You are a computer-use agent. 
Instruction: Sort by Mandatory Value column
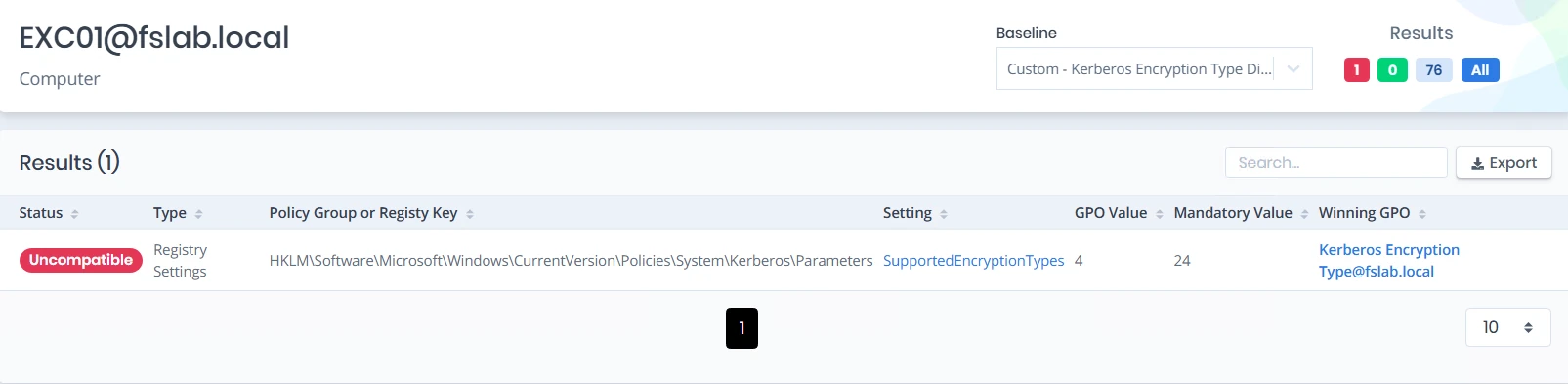(1304, 214)
